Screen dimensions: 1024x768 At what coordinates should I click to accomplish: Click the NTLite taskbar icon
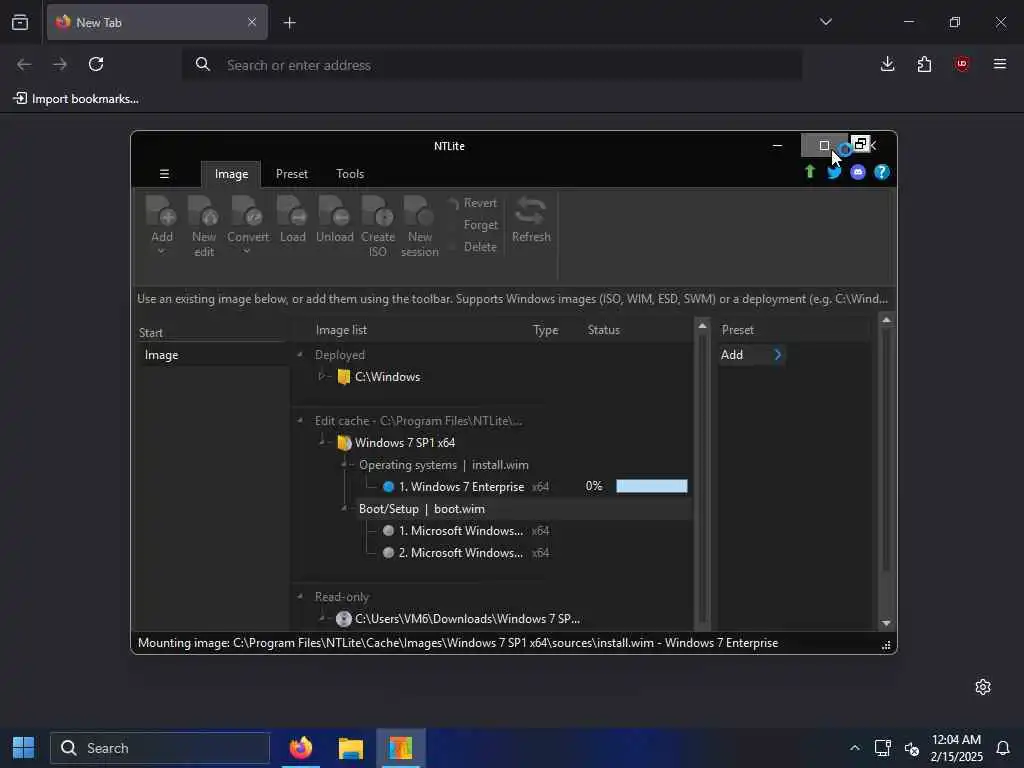401,748
